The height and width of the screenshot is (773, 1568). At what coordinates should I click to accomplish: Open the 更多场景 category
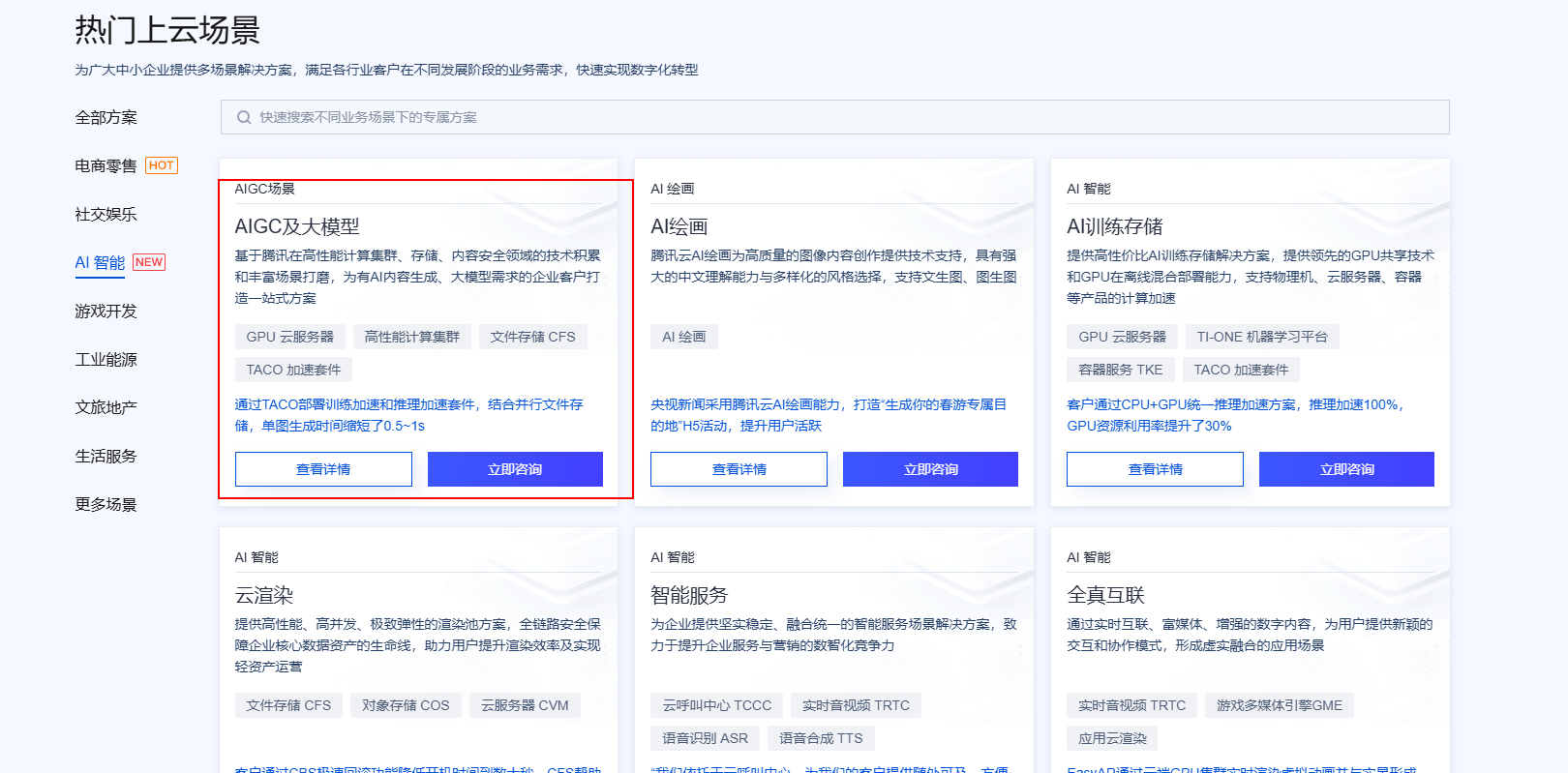pos(106,504)
